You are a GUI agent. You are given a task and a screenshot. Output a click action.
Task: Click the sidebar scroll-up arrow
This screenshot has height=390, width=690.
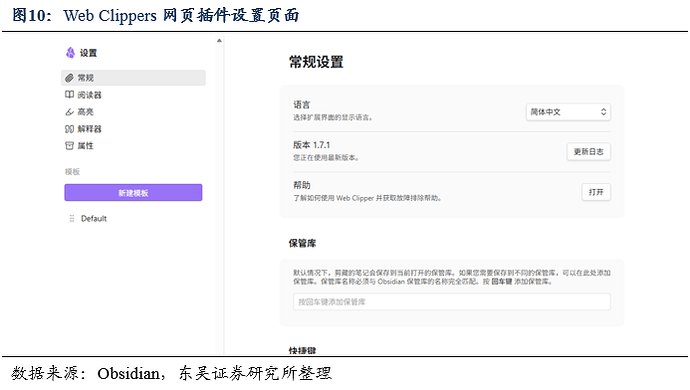tap(219, 40)
